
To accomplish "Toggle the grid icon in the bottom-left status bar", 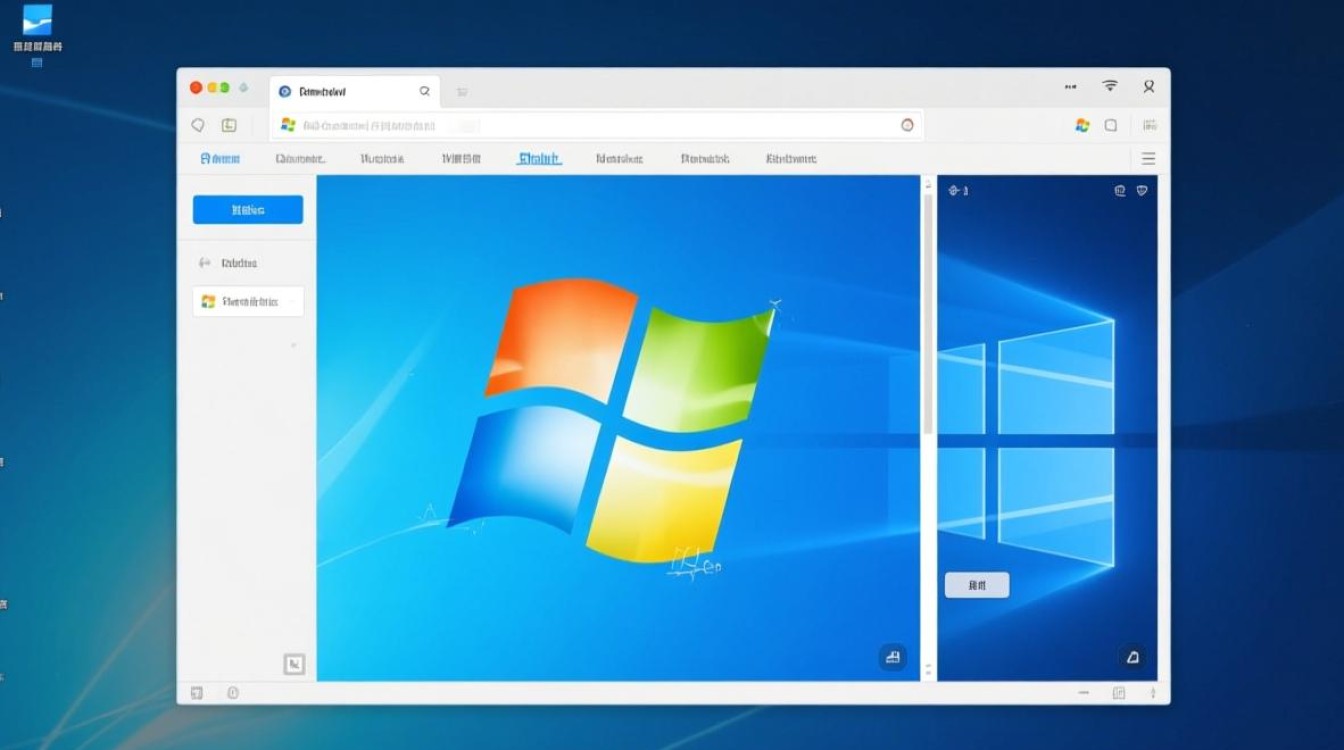I will [196, 692].
